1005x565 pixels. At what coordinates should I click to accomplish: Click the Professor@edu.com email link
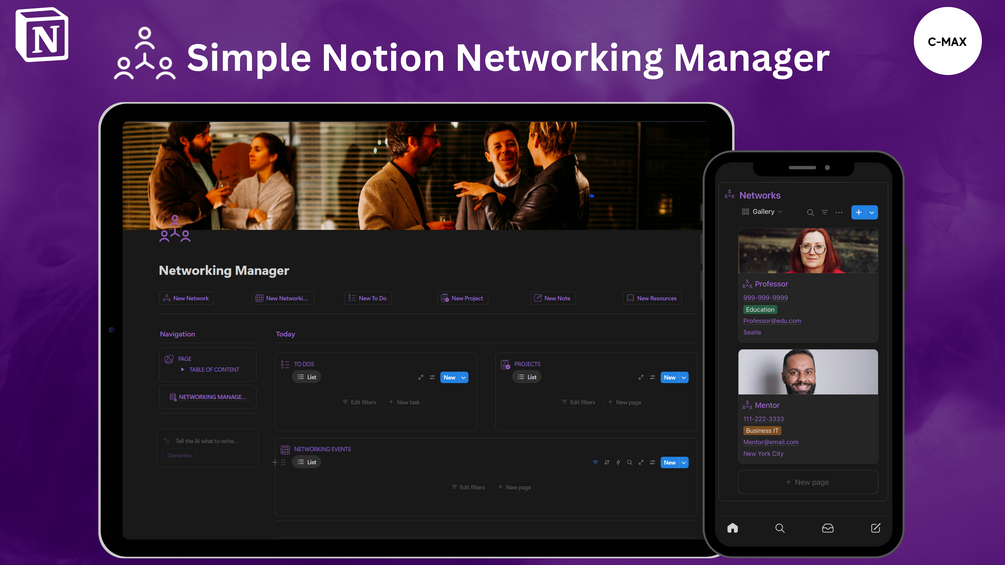pyautogui.click(x=772, y=321)
